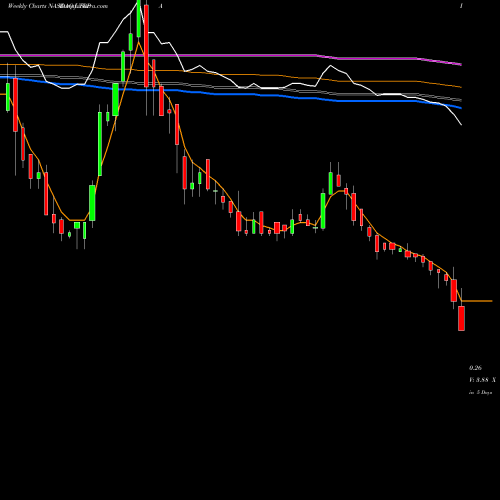Screen dimensions: 500x500
Task: Select the last red candle at the chart's right end
Action: coord(461,318)
